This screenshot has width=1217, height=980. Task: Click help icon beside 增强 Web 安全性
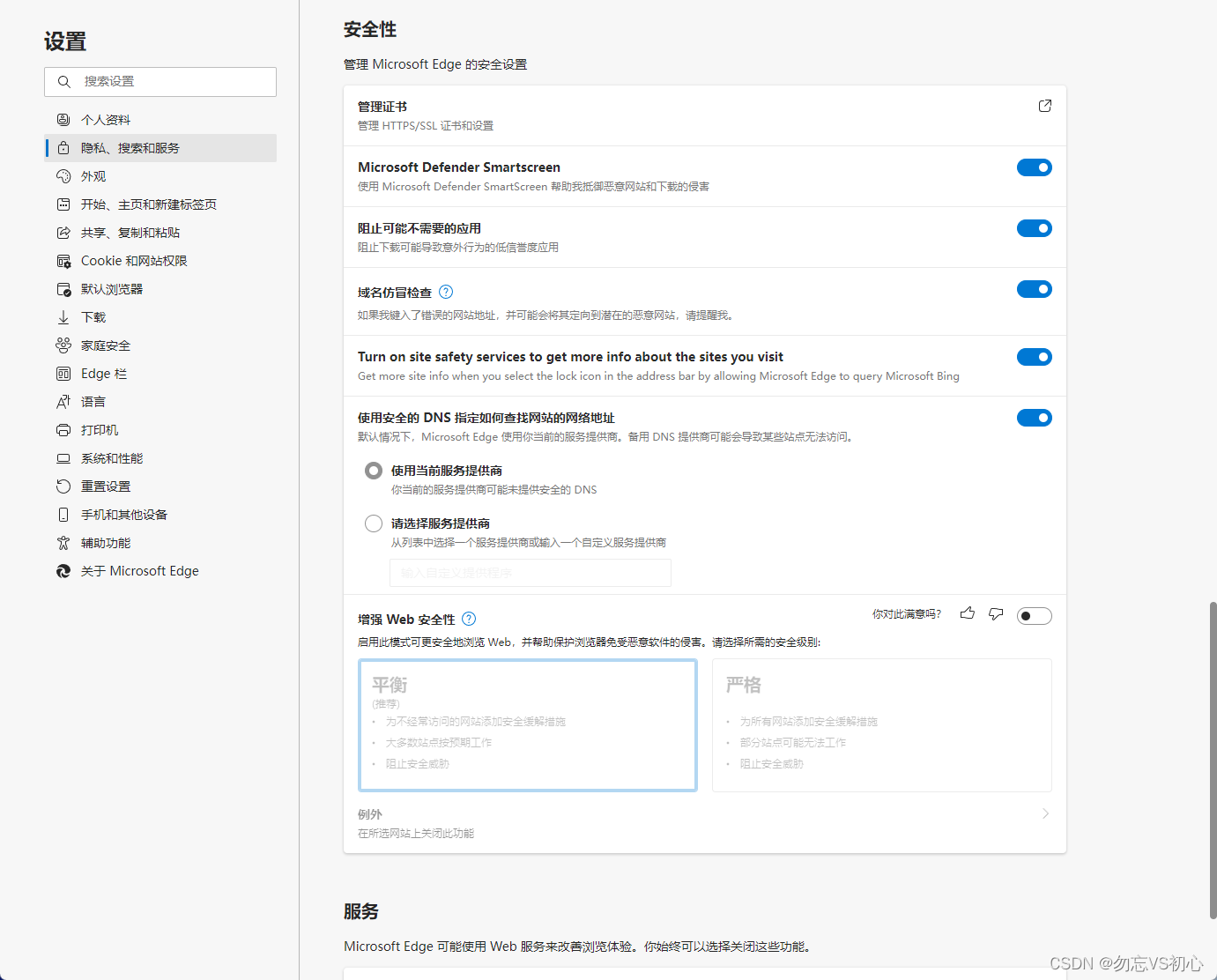469,619
